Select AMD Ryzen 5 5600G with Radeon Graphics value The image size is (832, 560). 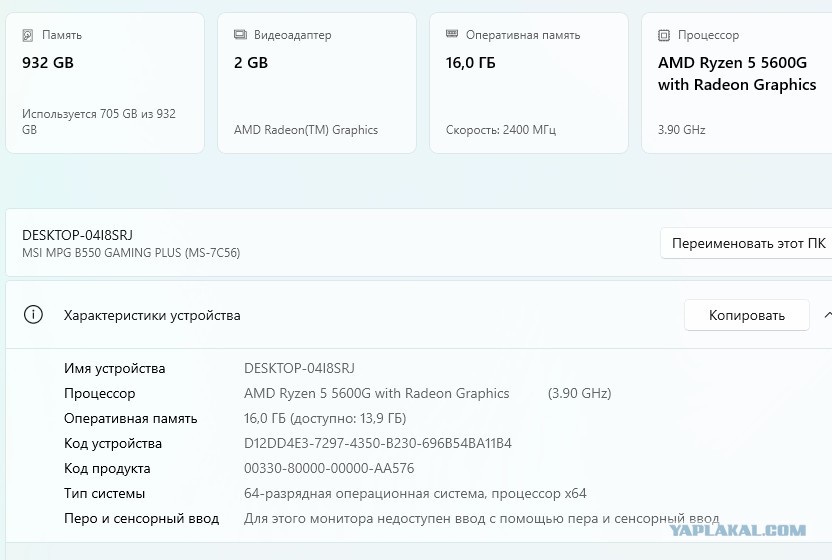pyautogui.click(x=377, y=393)
